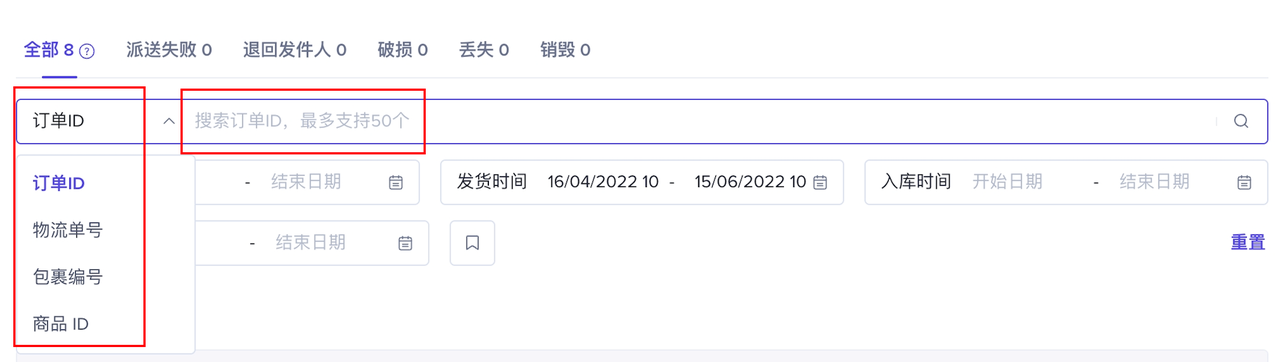Image resolution: width=1280 pixels, height=362 pixels.
Task: Click calendar icon right of the first-row 结束日期
Action: pos(396,183)
